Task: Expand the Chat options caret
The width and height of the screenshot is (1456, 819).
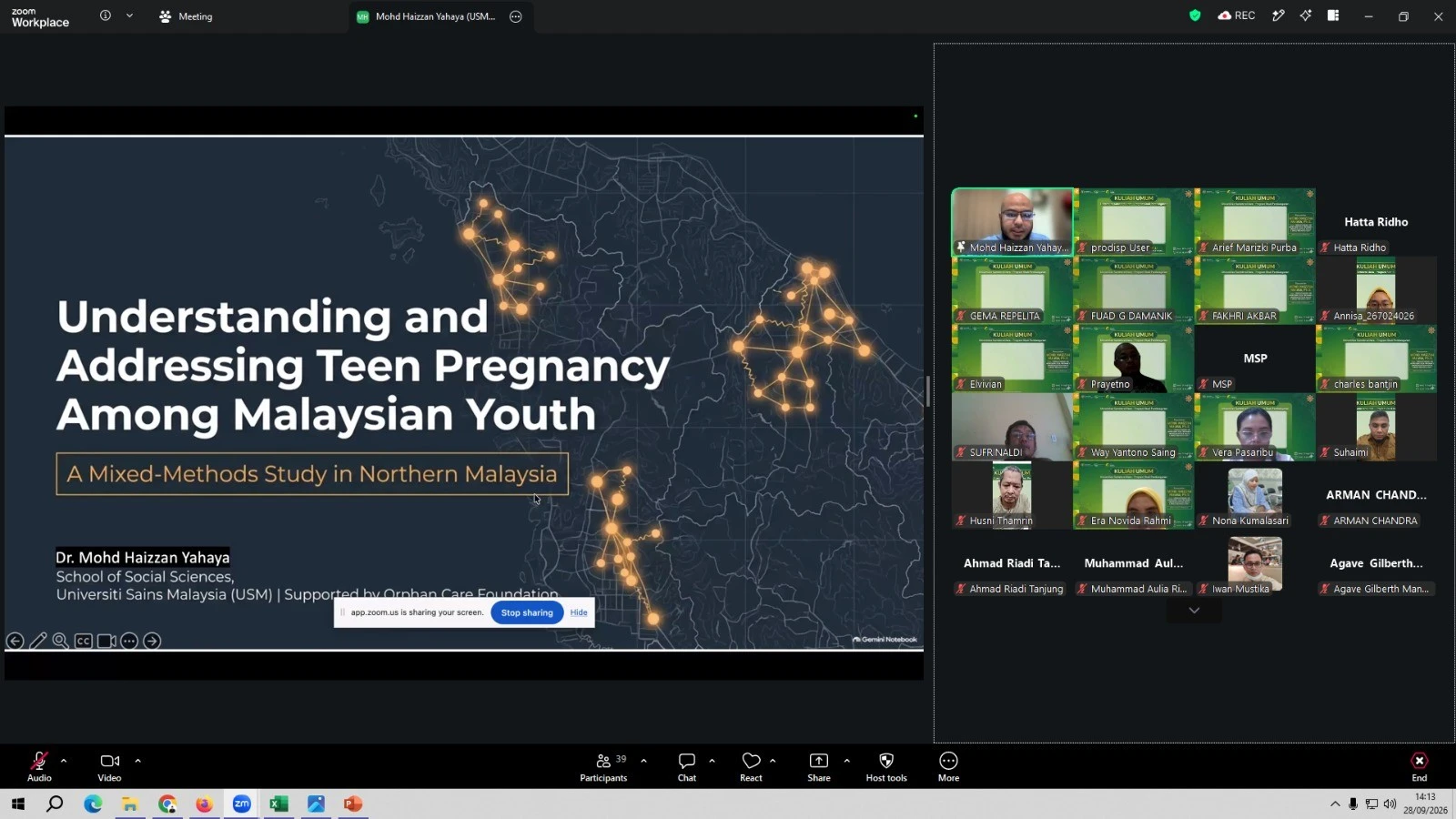Action: click(x=712, y=761)
